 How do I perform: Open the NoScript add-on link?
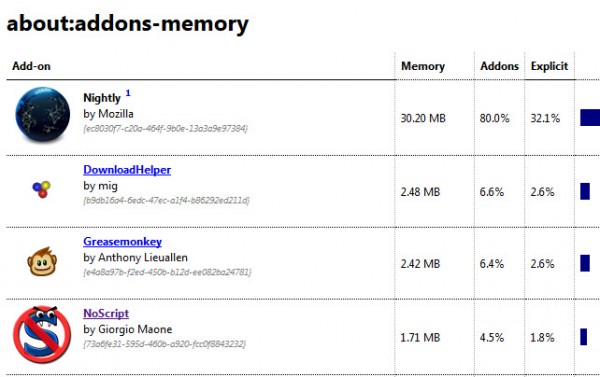pos(106,313)
